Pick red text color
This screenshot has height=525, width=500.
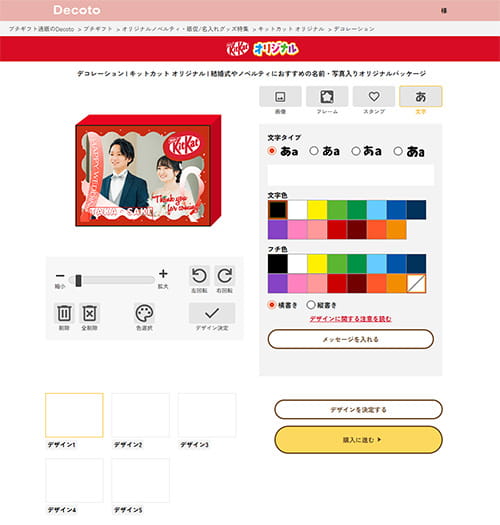pos(337,230)
